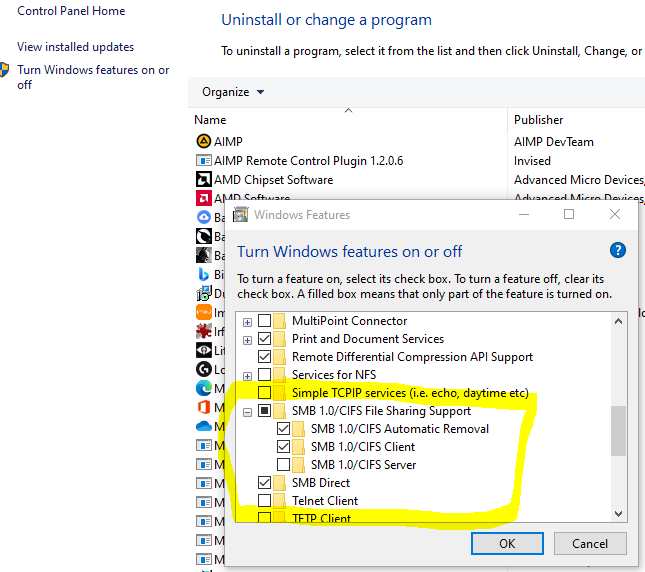
Task: Click AIMP Remote Control Plugin icon
Action: (x=204, y=160)
